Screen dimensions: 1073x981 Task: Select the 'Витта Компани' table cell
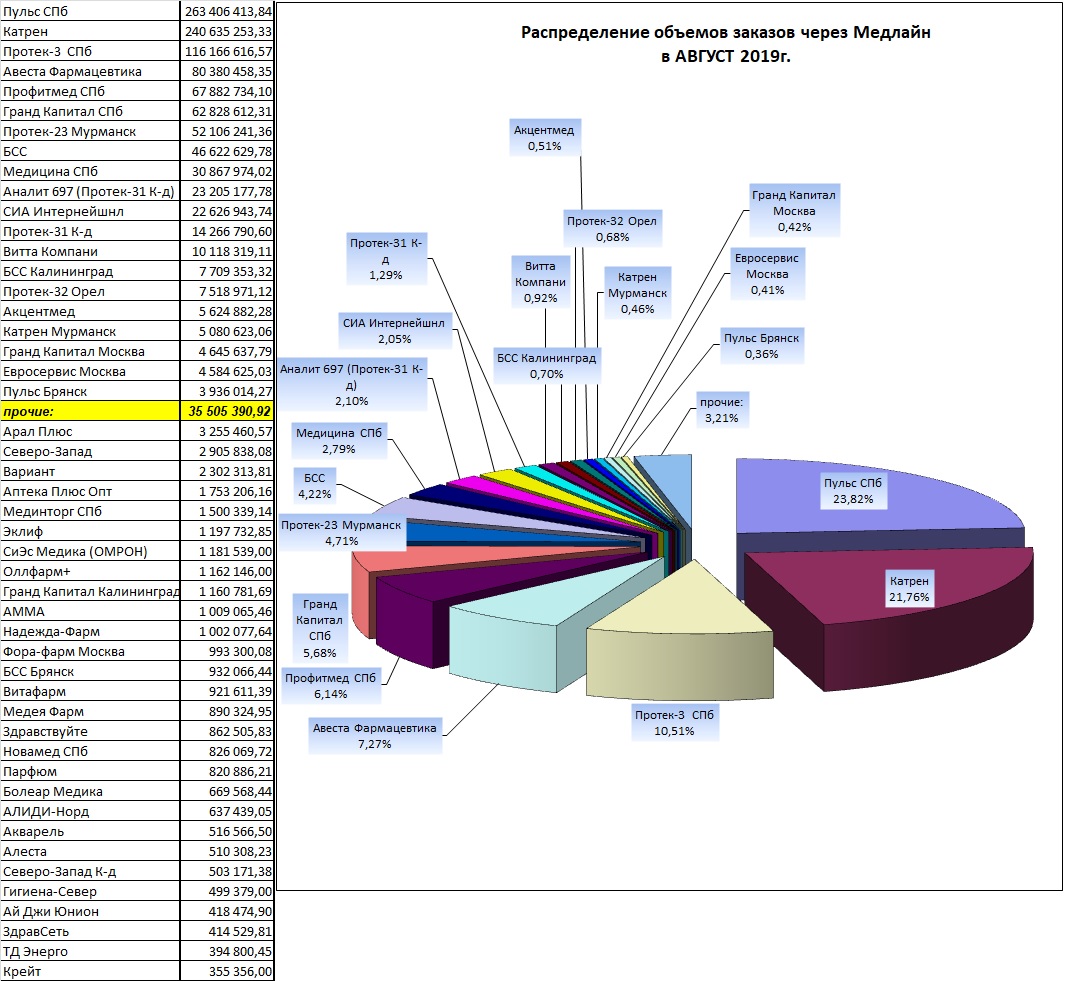click(90, 251)
